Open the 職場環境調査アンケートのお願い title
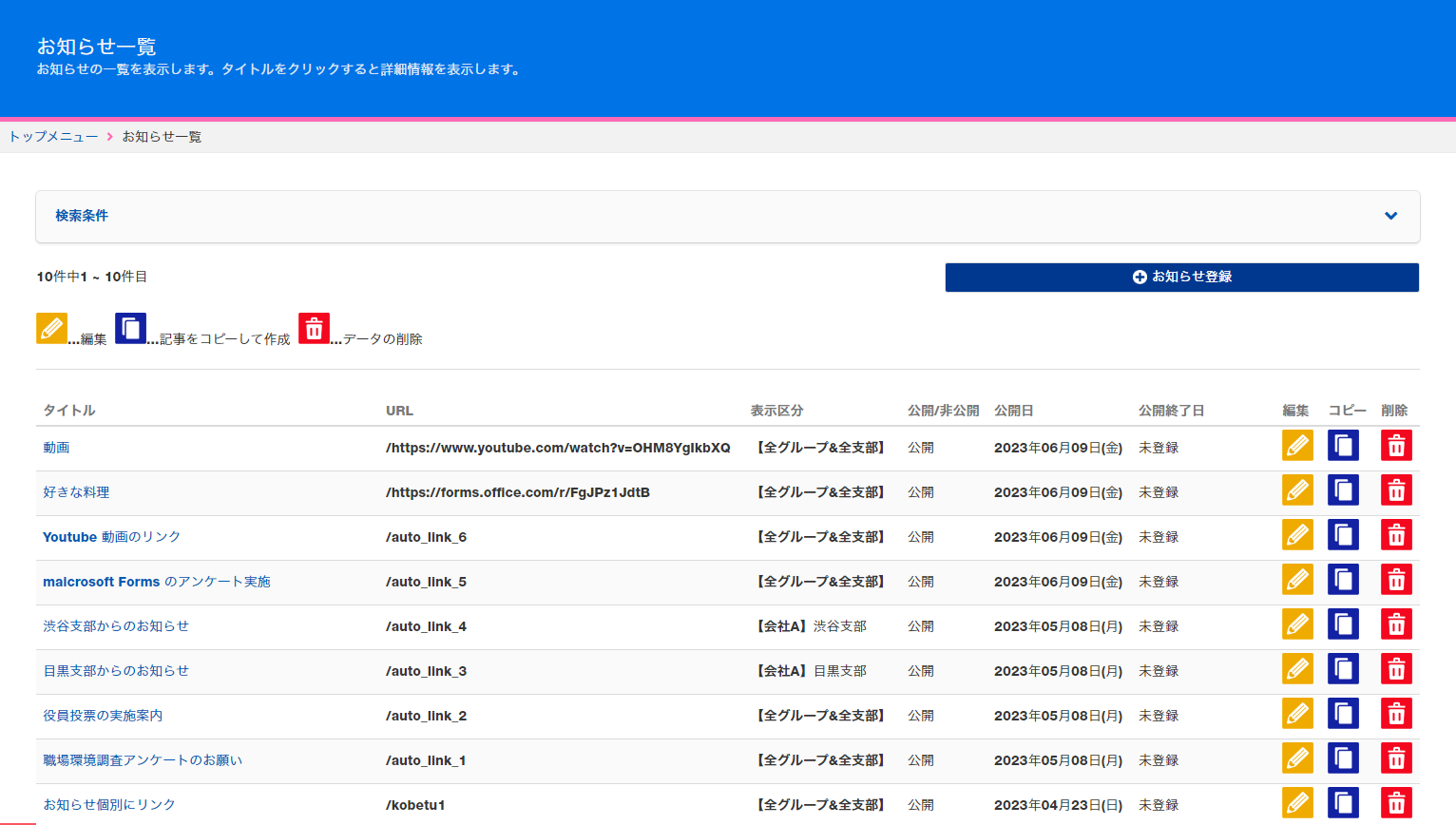1456x825 pixels. pyautogui.click(x=143, y=760)
